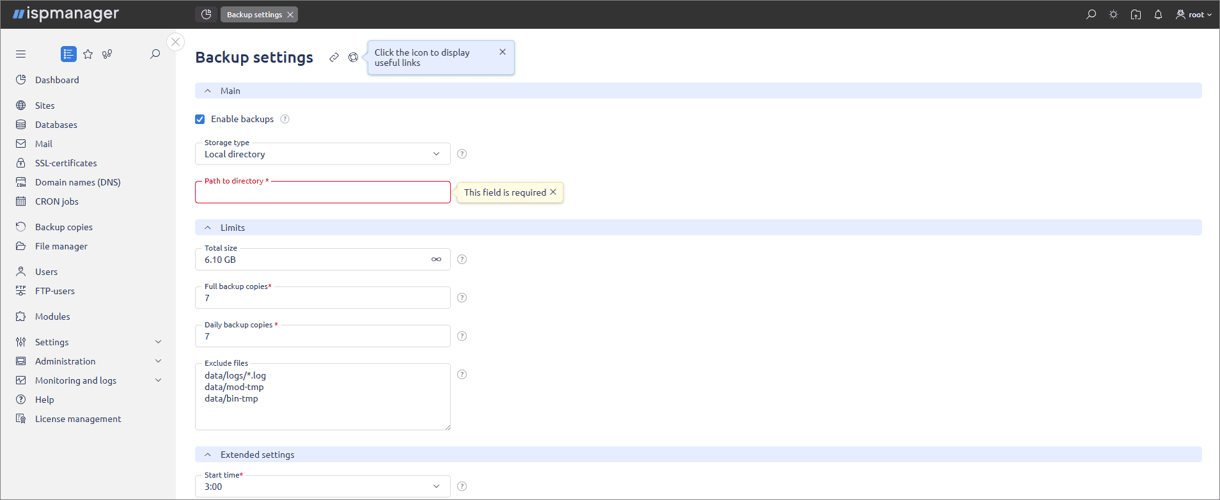Open the favorites star tab in sidebar
This screenshot has height=500, width=1220.
[88, 54]
